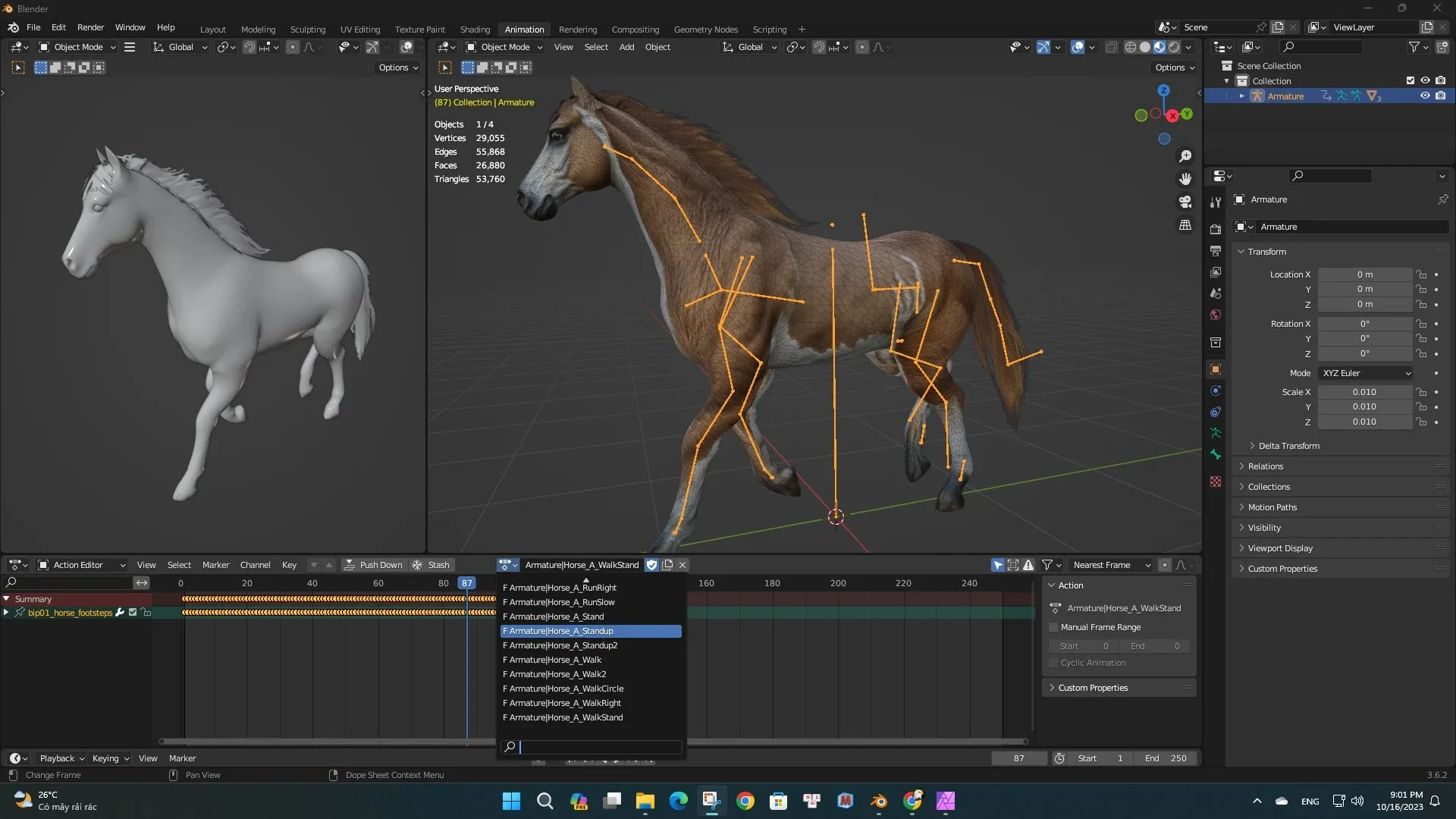Open the View Layer properties tab
Screen dimensions: 1456x819
(x=1216, y=272)
